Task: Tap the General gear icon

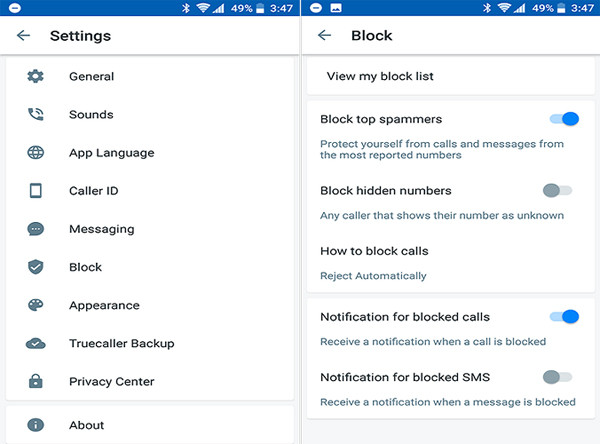Action: click(x=36, y=77)
